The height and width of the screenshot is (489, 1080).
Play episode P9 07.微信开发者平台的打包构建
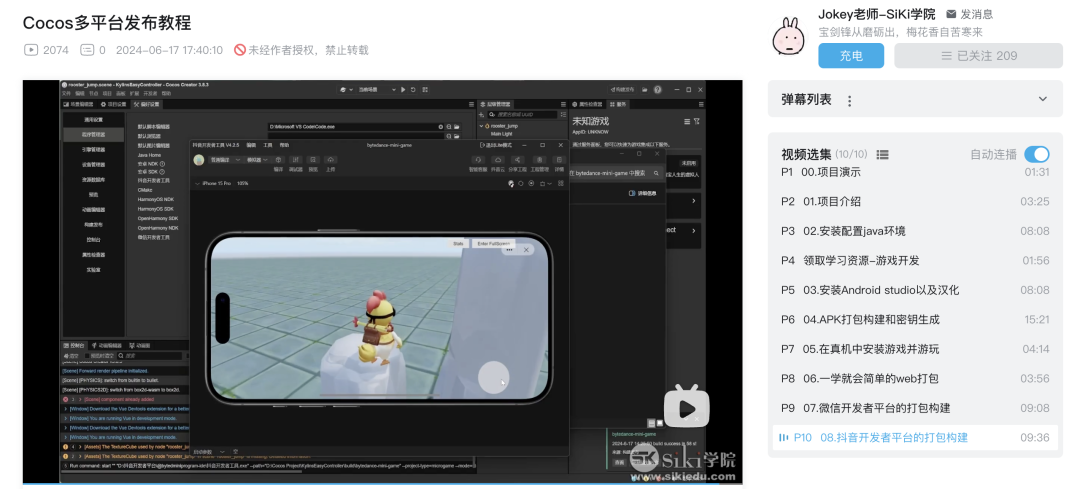[x=915, y=408]
